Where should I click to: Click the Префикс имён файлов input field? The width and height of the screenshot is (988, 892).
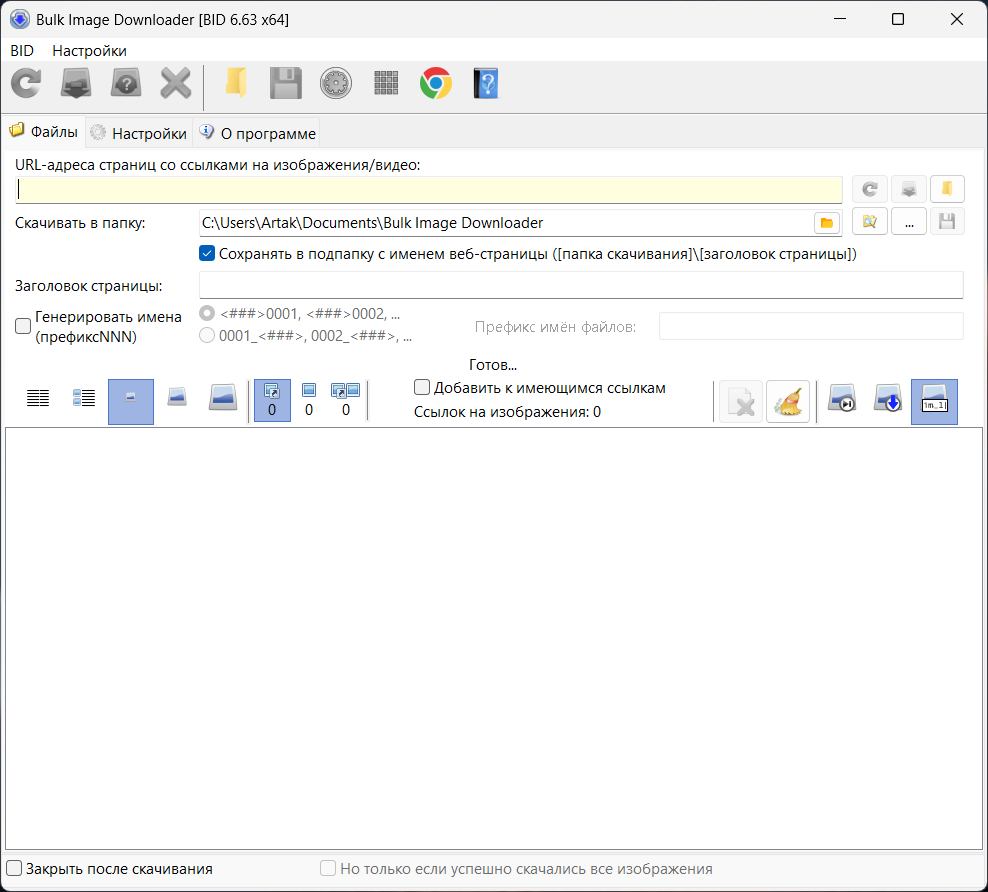(x=811, y=326)
